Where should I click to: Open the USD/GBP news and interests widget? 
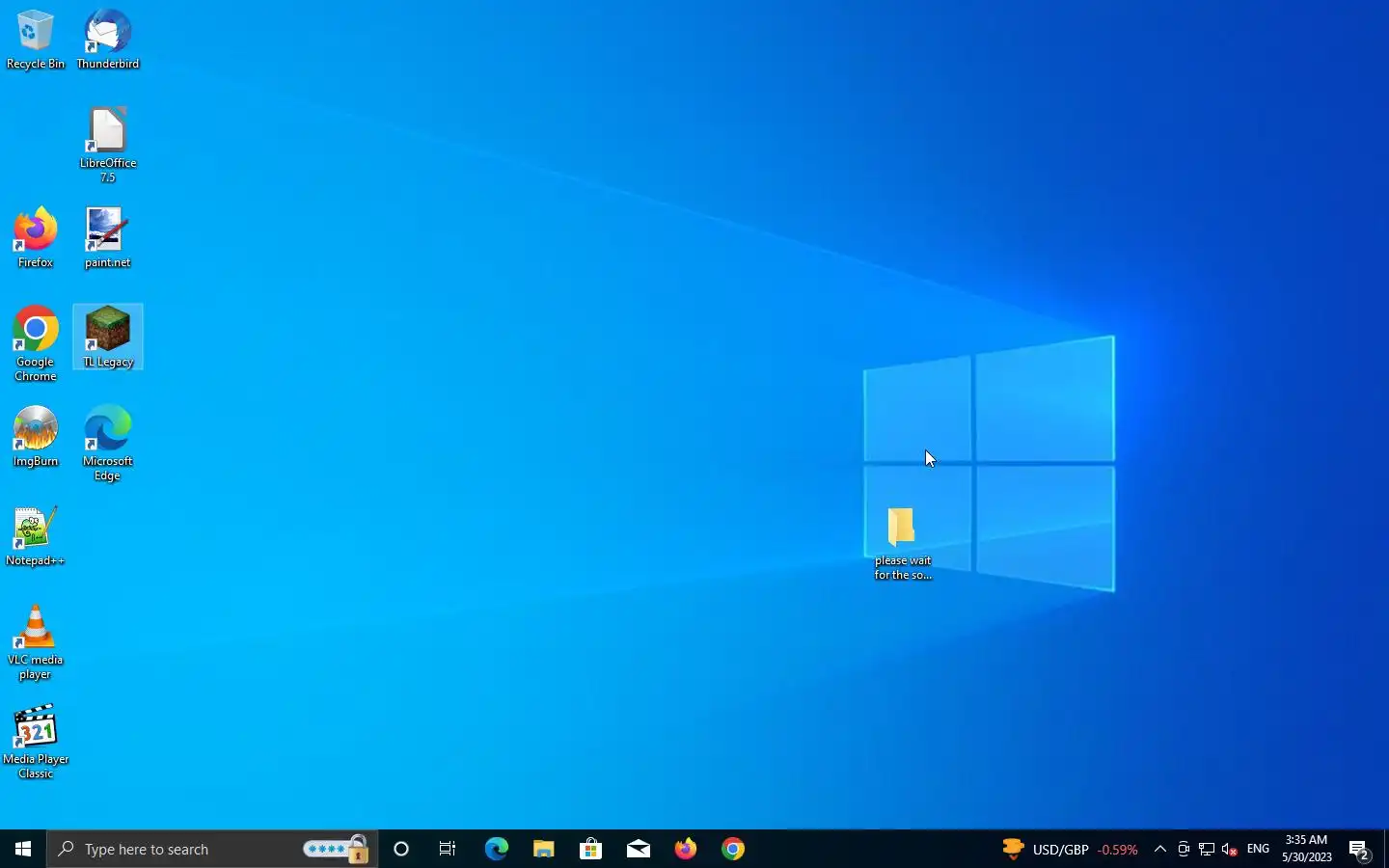pyautogui.click(x=1070, y=849)
